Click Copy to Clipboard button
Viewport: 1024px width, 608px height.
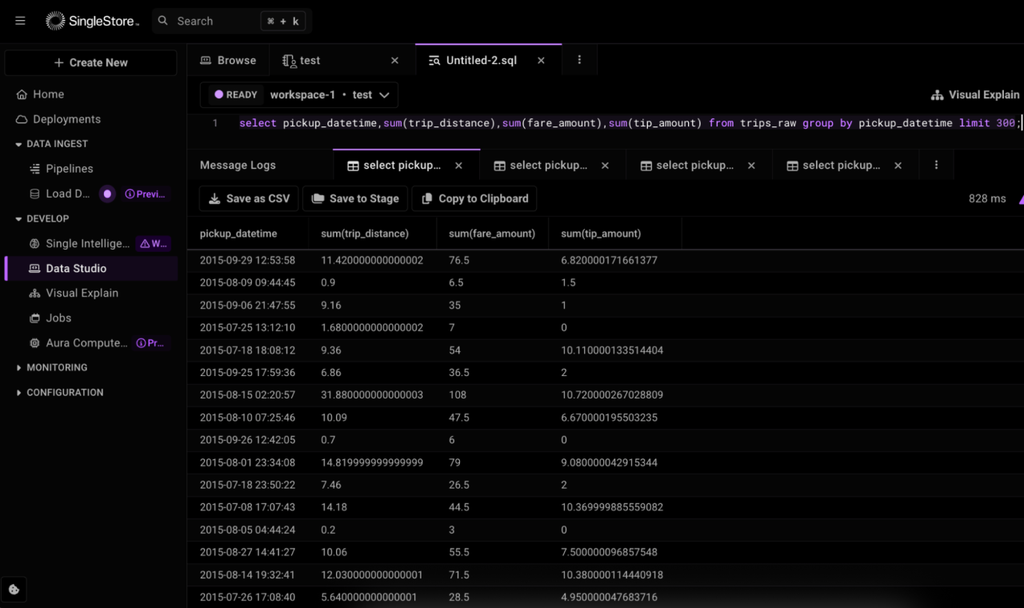pos(474,199)
